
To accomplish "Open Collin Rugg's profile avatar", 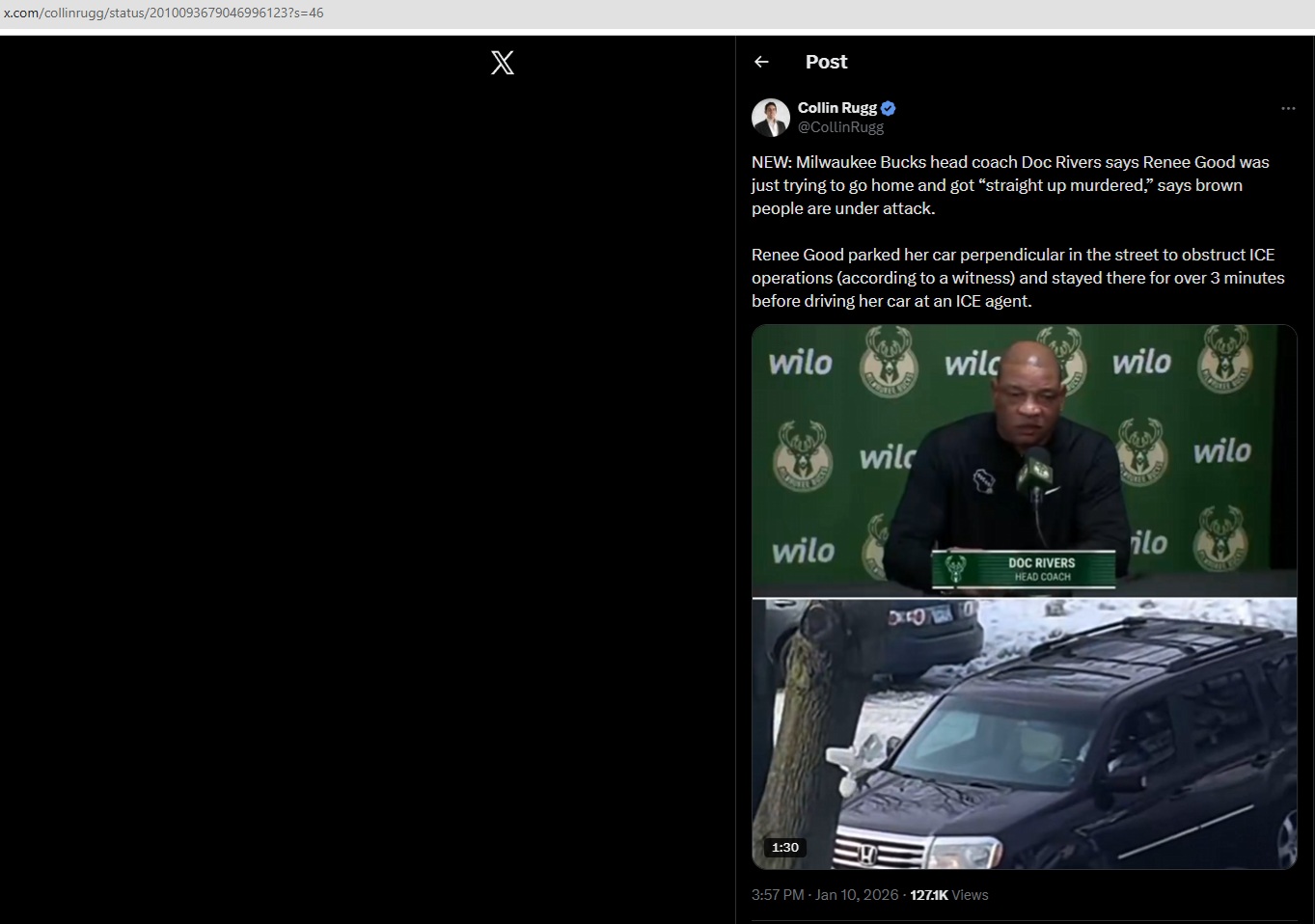I will tap(771, 118).
